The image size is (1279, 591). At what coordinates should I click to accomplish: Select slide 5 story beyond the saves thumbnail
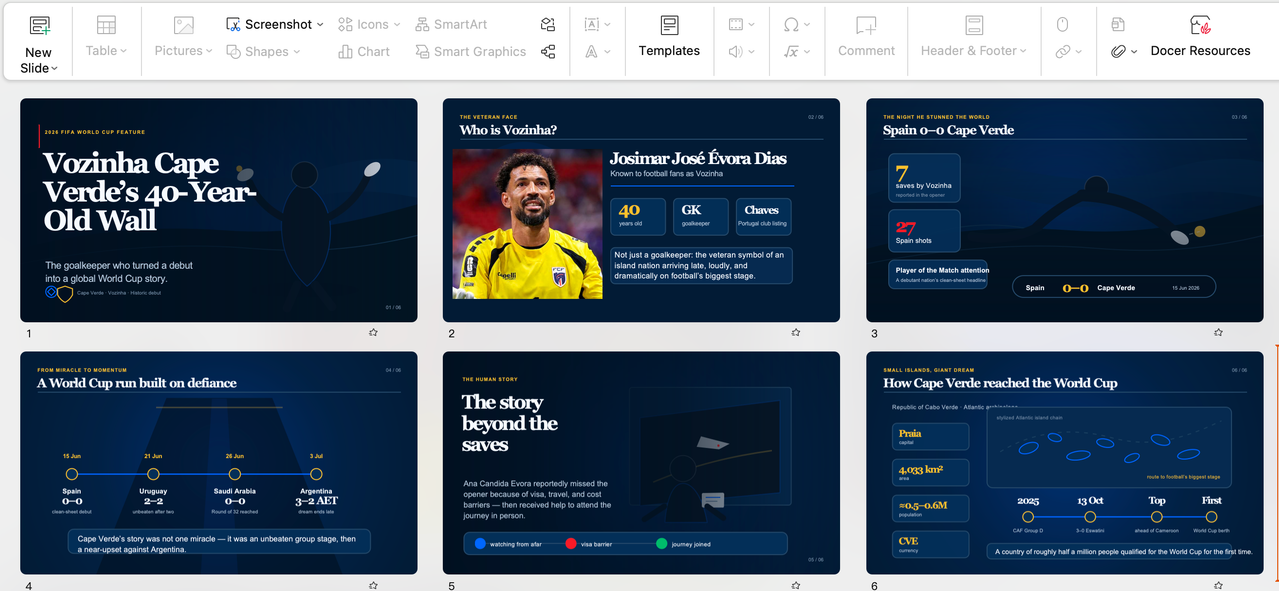coord(641,463)
